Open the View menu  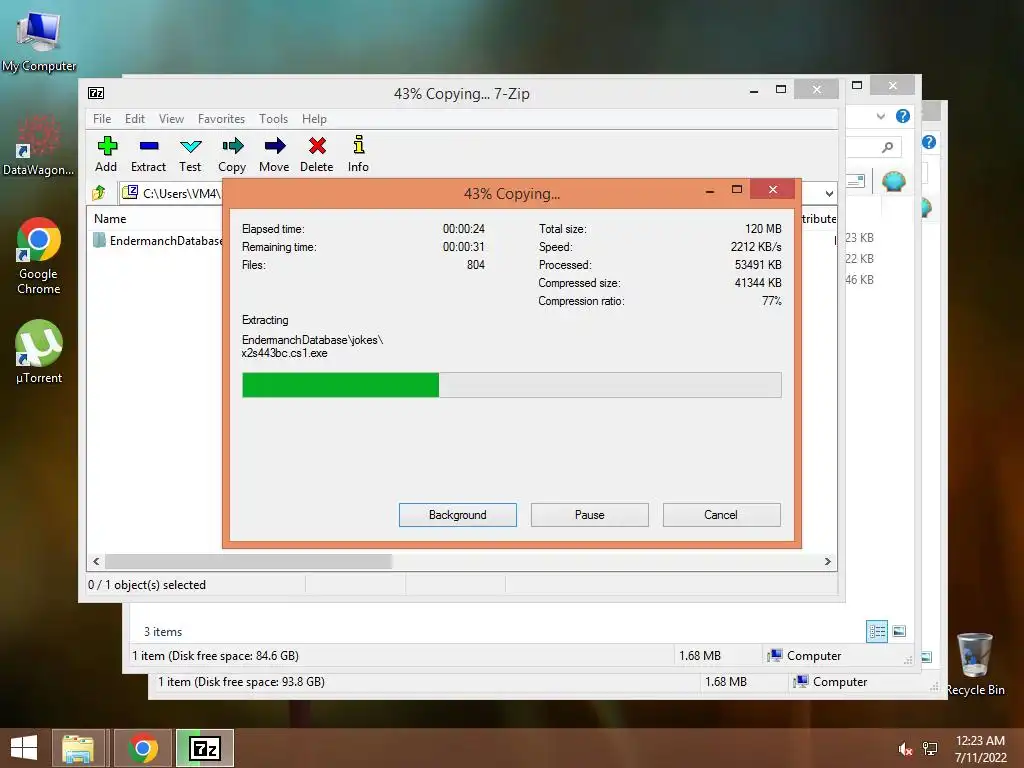coord(172,119)
